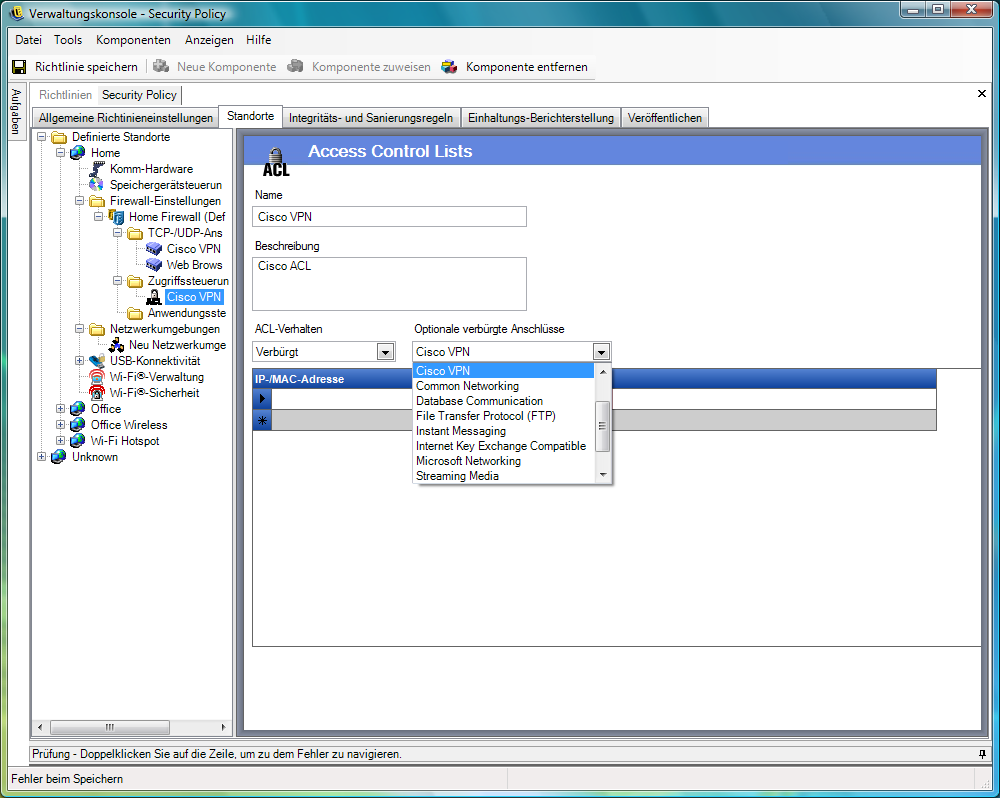The image size is (1000, 798).
Task: Click the Neu Netzwerkumgebung network icon
Action: (116, 345)
